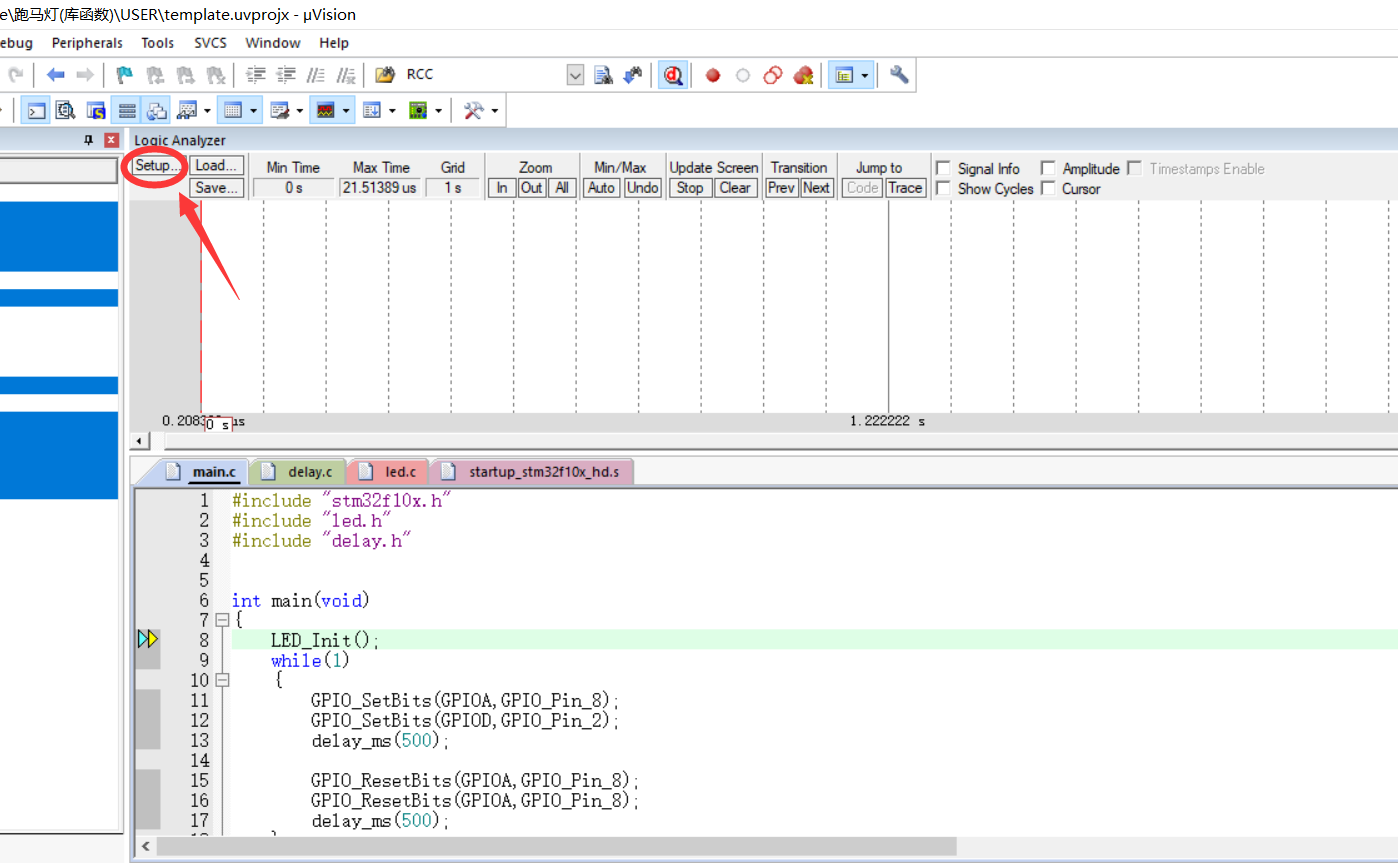The width and height of the screenshot is (1398, 863).
Task: Open the Watch windows icon
Action: click(187, 110)
